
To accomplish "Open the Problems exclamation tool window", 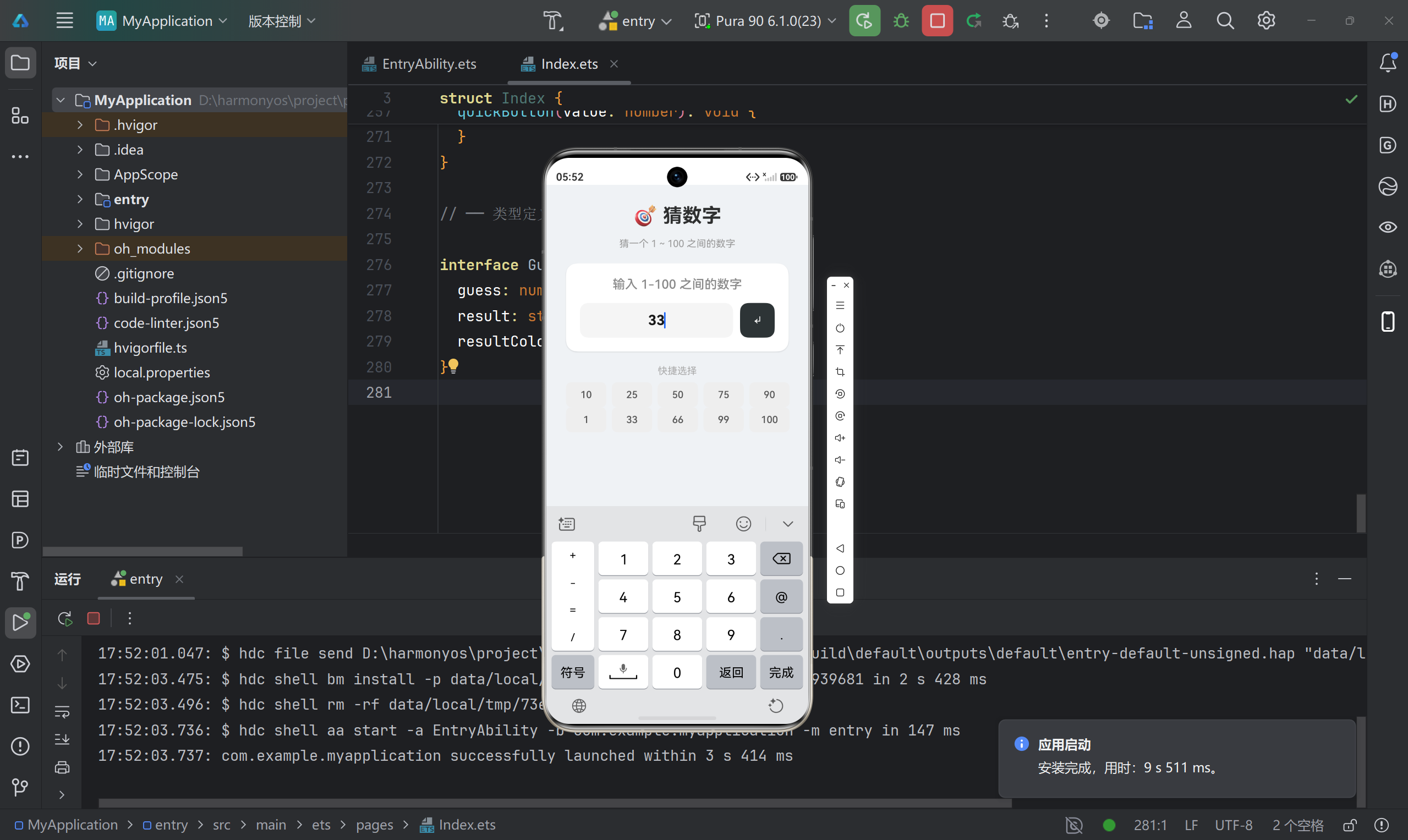I will coord(20,746).
